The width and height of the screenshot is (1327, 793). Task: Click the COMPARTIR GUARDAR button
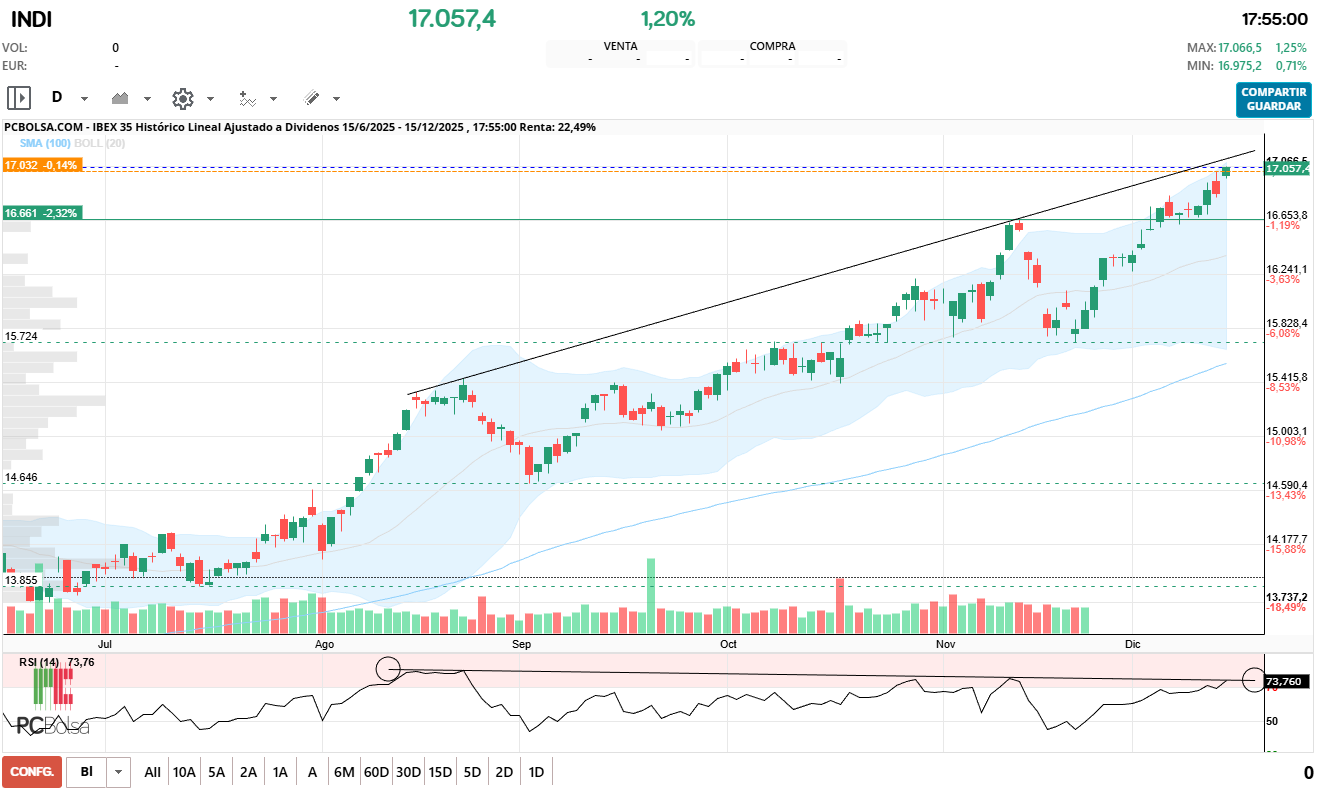(1273, 99)
